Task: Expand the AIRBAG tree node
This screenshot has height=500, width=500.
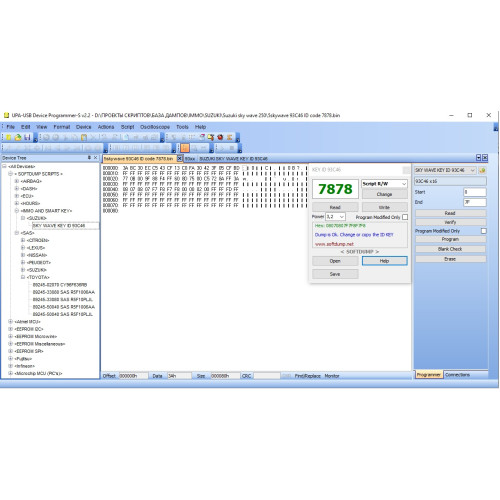Action: coord(17,181)
